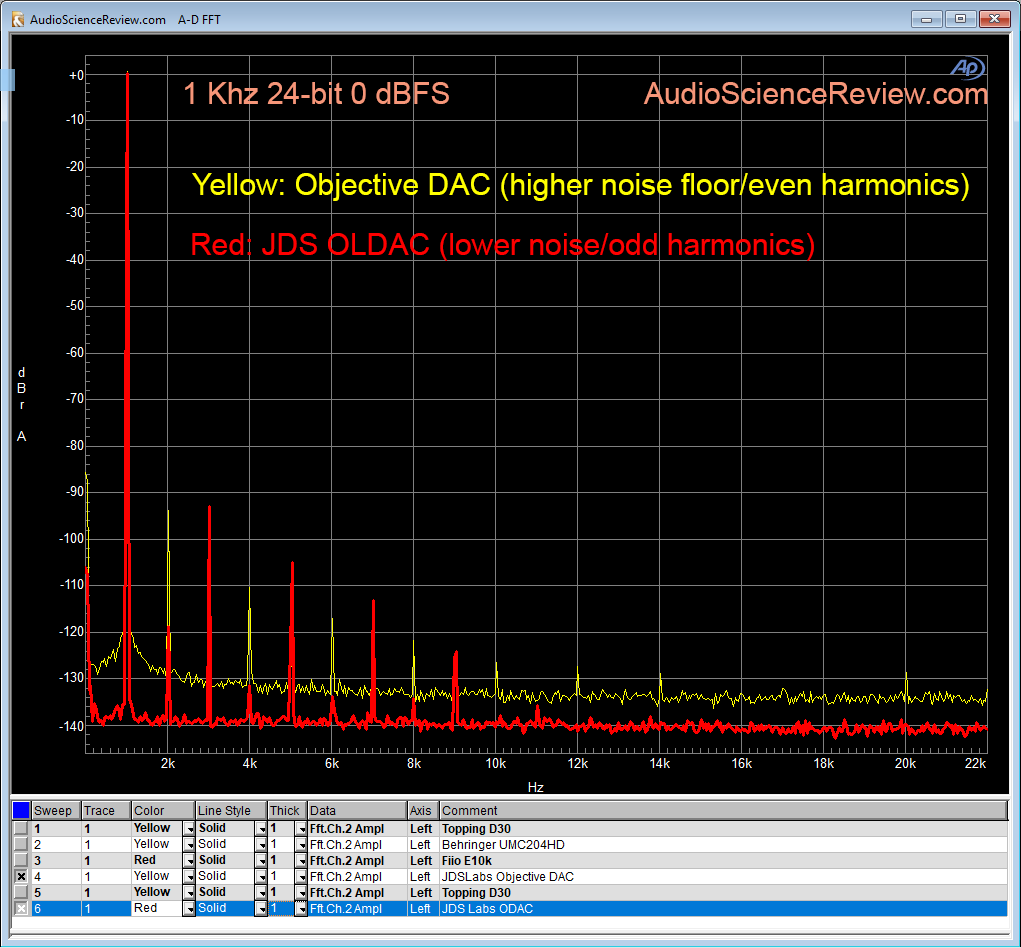Viewport: 1021px width, 948px height.
Task: Click the 20k frequency axis label
Action: point(905,764)
